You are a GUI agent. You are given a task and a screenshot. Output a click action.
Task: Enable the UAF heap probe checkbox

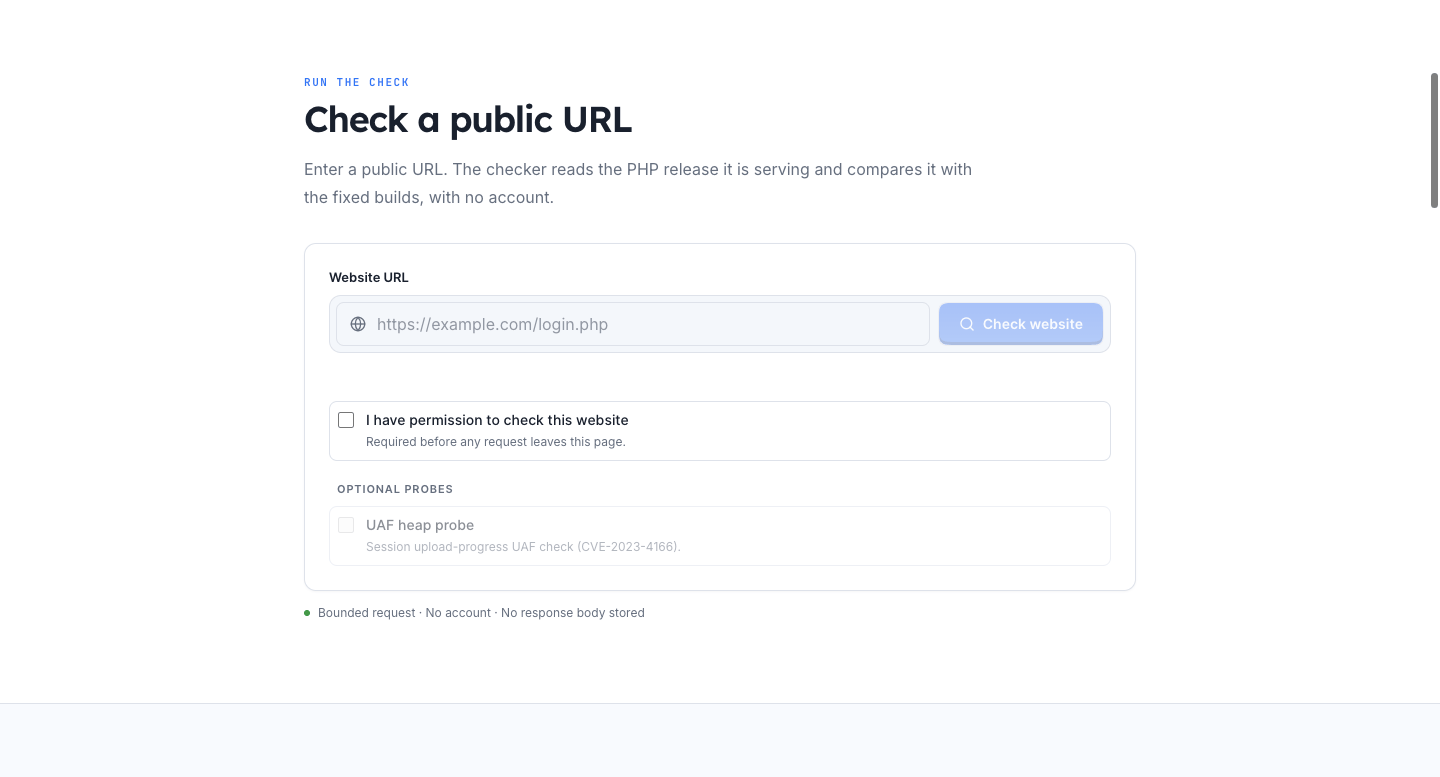click(x=346, y=525)
